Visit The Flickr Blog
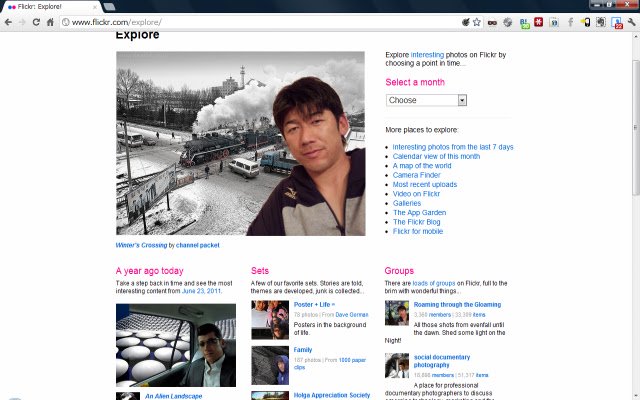 416,222
